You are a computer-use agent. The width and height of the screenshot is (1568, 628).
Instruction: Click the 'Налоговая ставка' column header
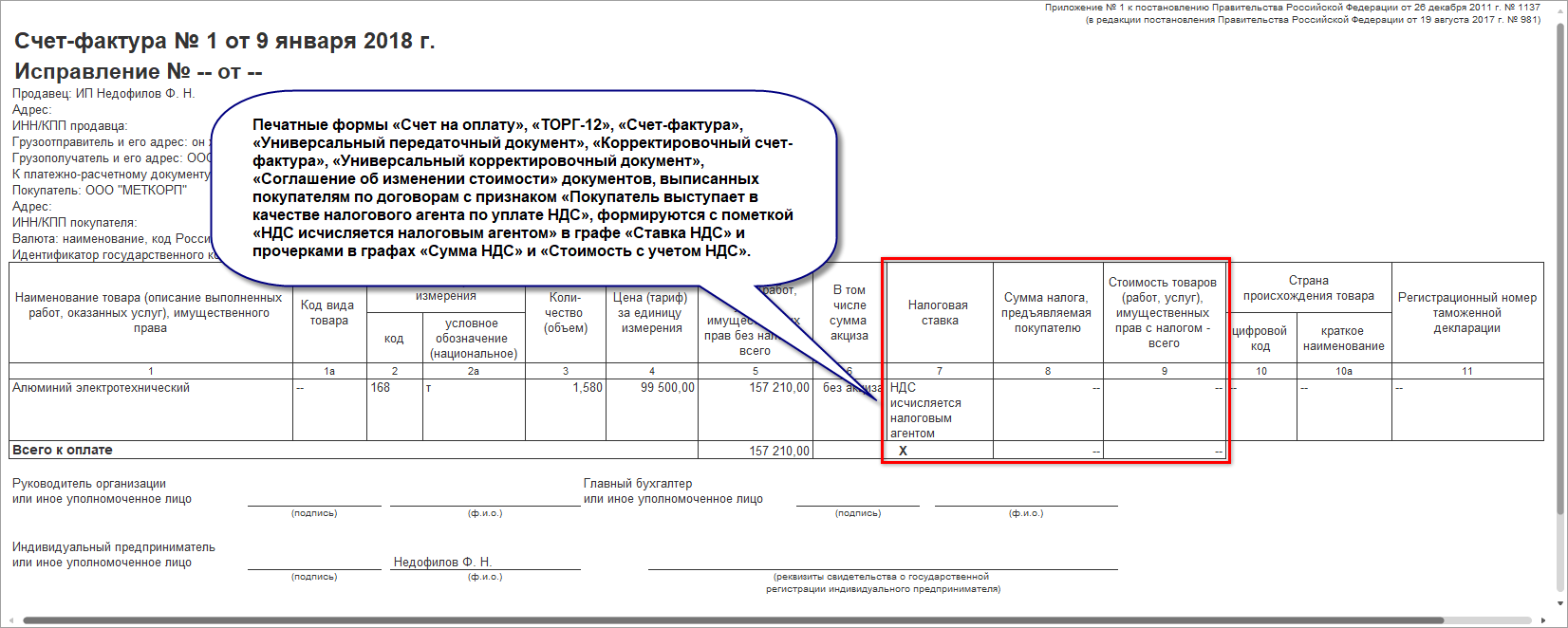point(938,312)
